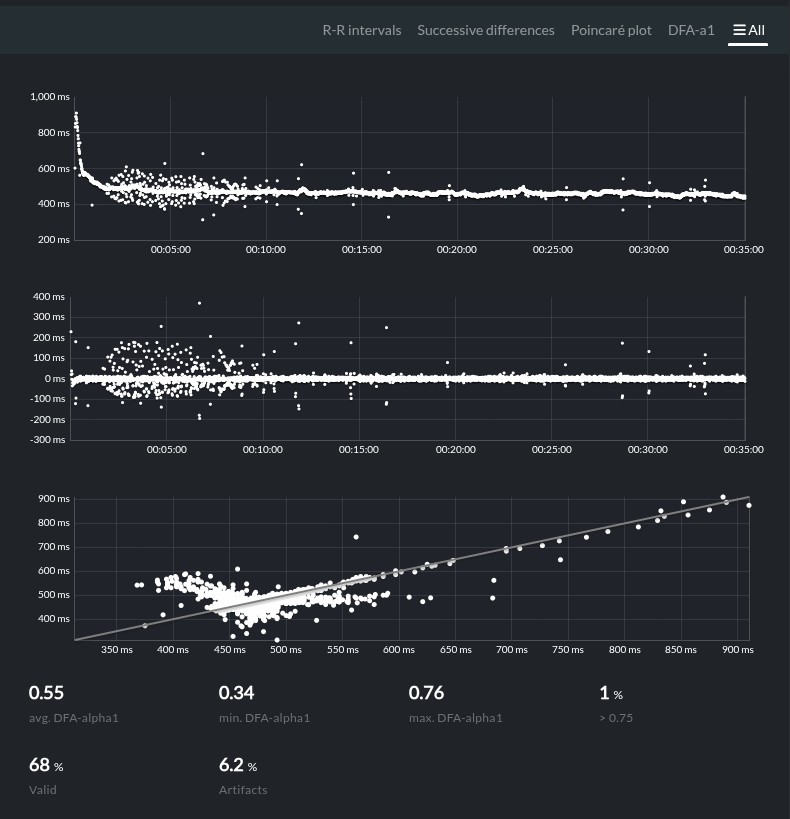The width and height of the screenshot is (790, 819).
Task: Select the Poincaré plot tab
Action: pyautogui.click(x=611, y=30)
